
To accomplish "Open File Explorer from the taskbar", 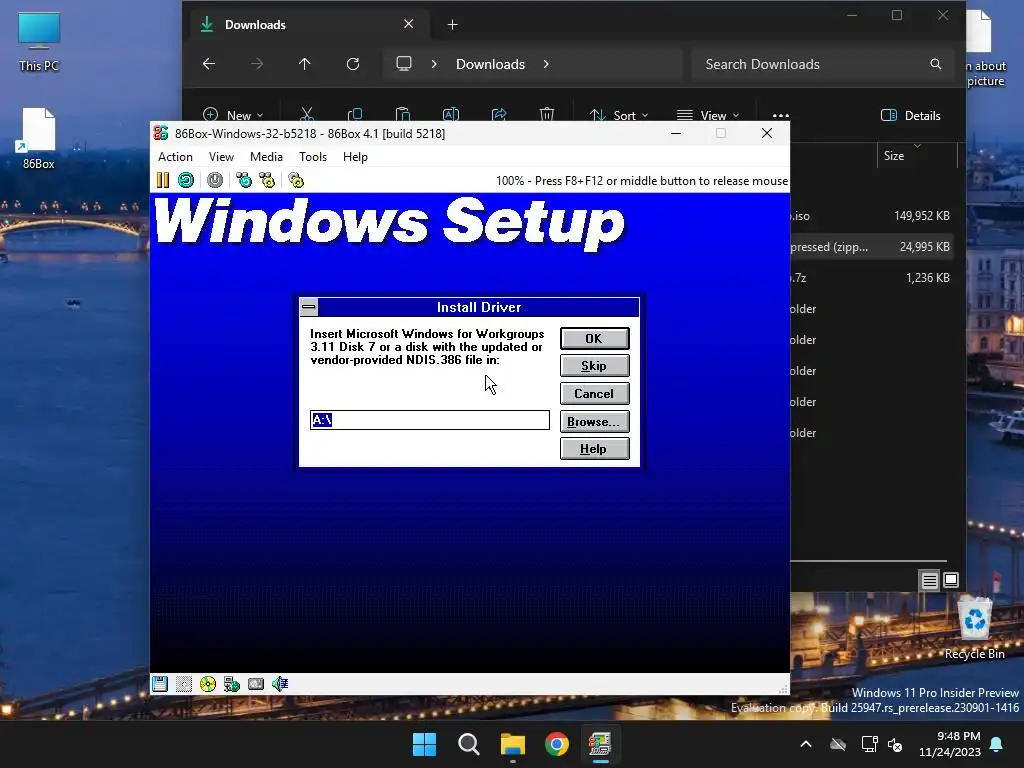I will (513, 744).
